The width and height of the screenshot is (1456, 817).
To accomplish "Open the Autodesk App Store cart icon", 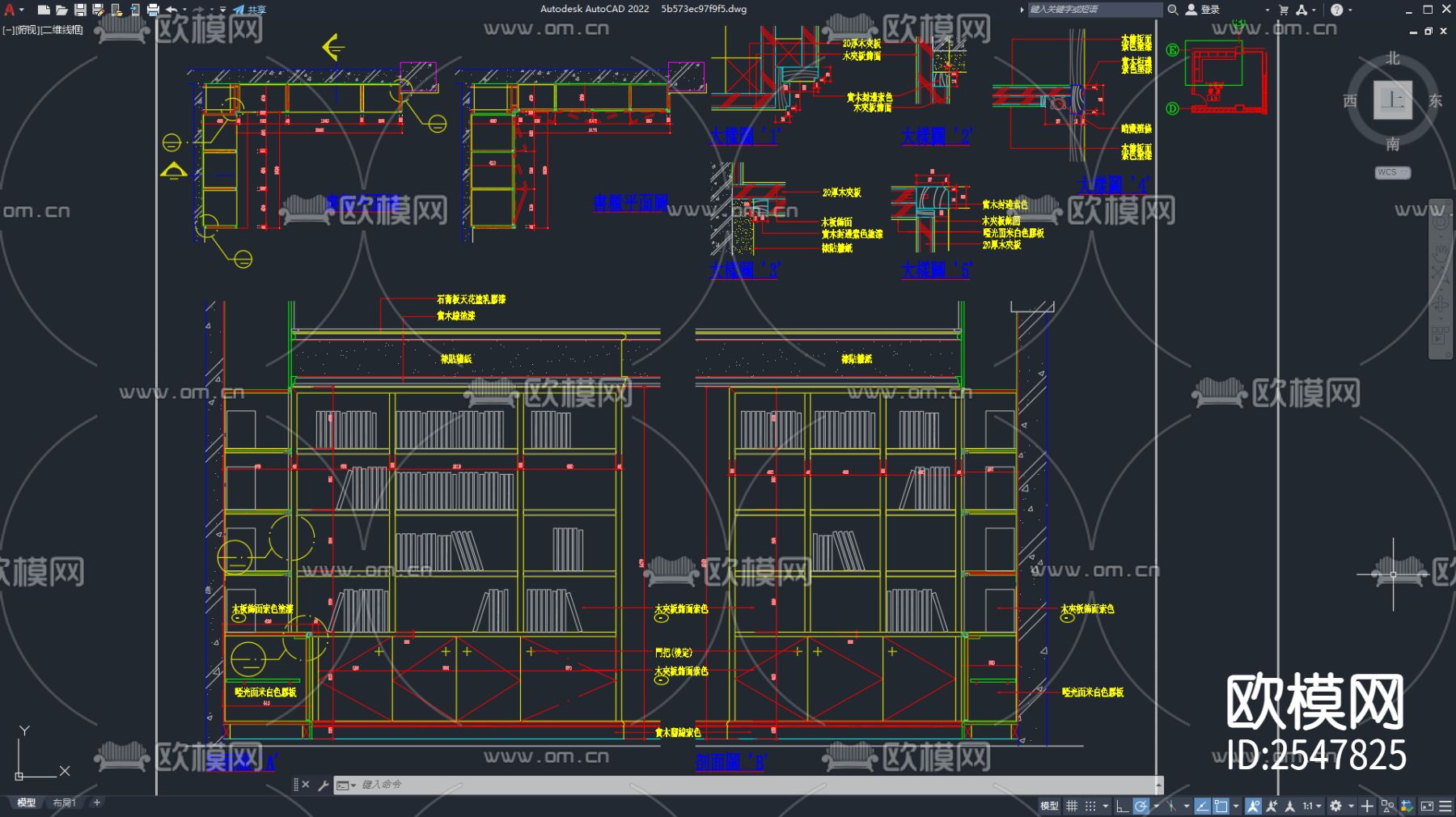I will point(1284,10).
